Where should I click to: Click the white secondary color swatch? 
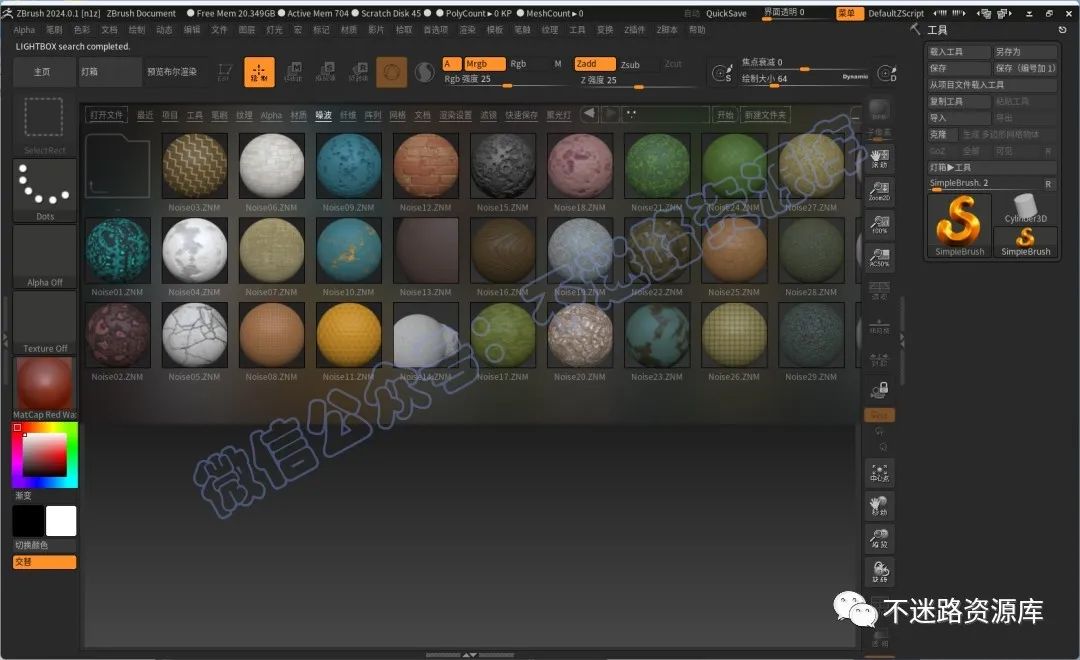61,521
